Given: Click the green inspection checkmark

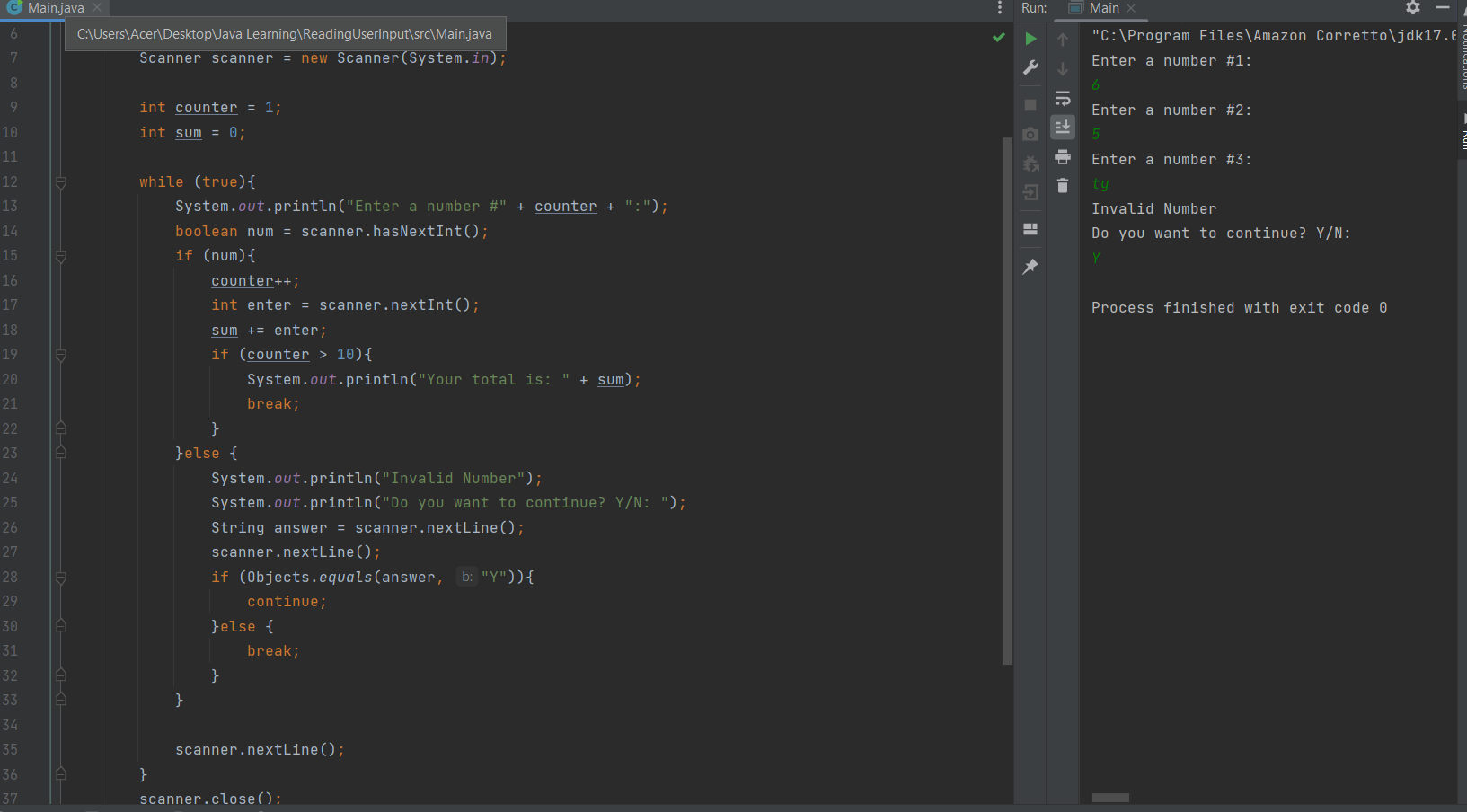Looking at the screenshot, I should pyautogui.click(x=998, y=37).
